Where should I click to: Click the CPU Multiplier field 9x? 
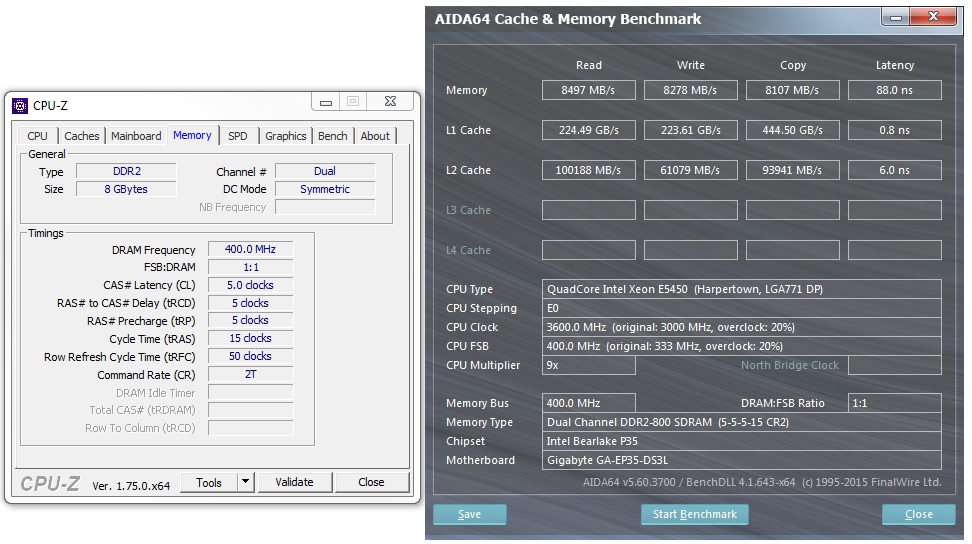588,366
